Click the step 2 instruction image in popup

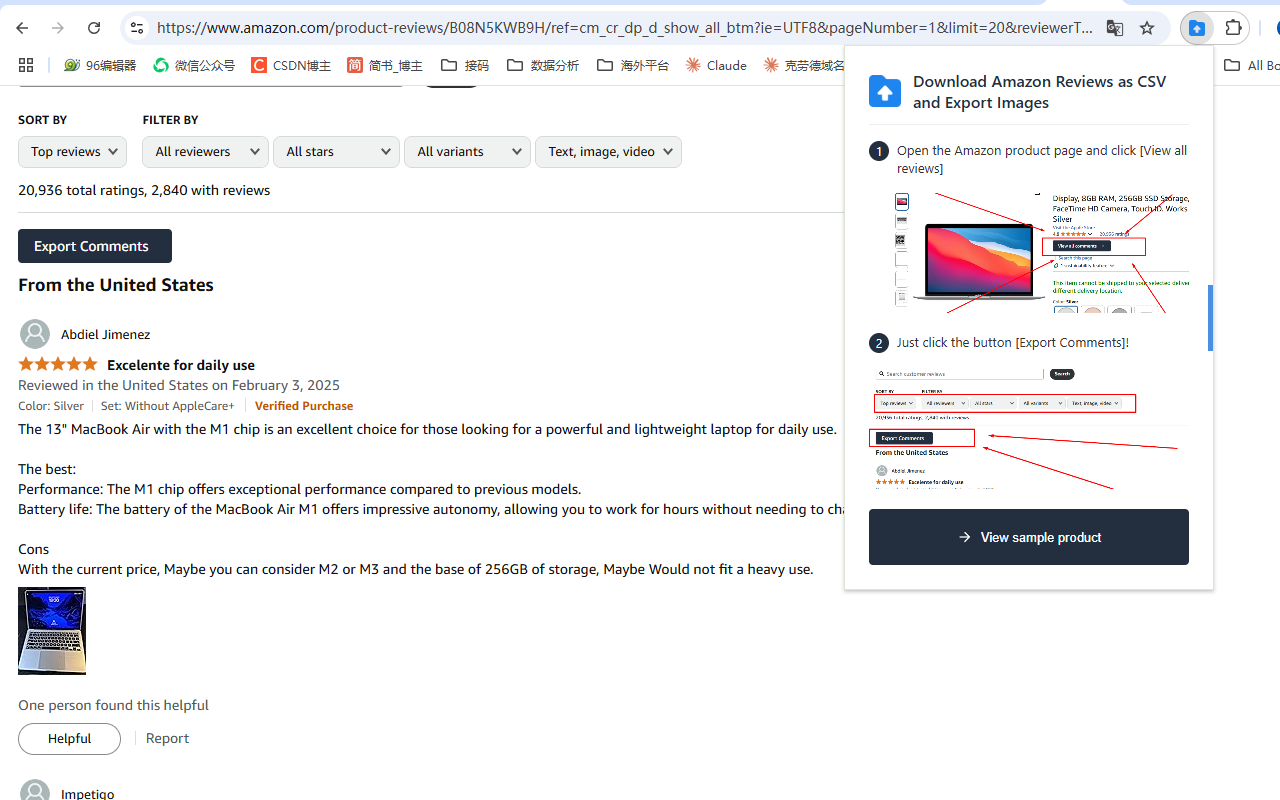pos(1029,428)
